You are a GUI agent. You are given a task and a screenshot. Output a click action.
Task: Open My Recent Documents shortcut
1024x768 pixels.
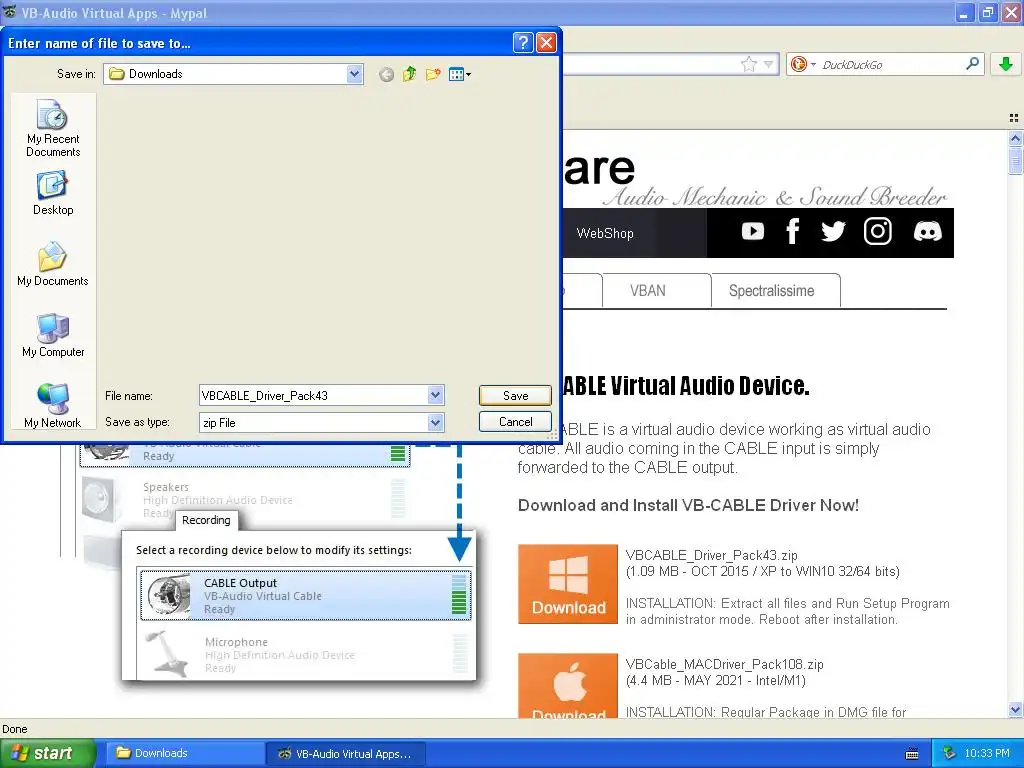(x=53, y=129)
